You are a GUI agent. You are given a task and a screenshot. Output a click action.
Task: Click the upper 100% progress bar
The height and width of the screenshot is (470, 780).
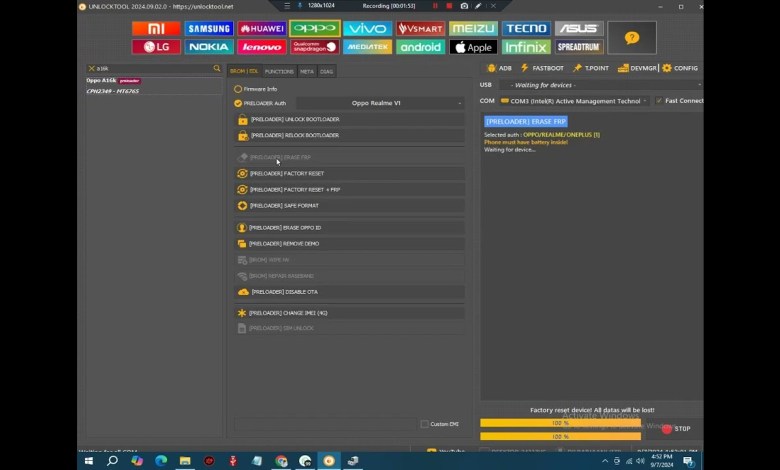561,423
